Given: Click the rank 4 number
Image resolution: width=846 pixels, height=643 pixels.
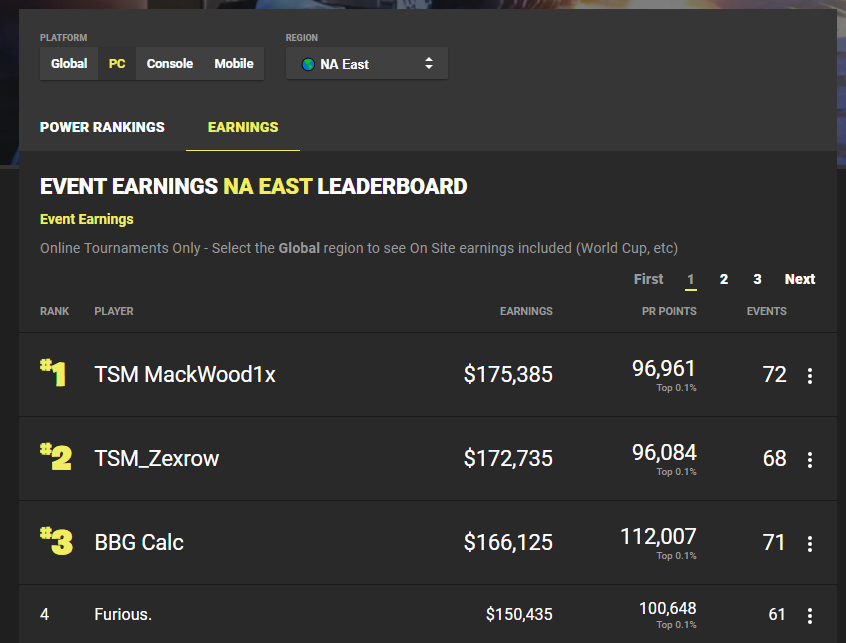Looking at the screenshot, I should tap(45, 614).
